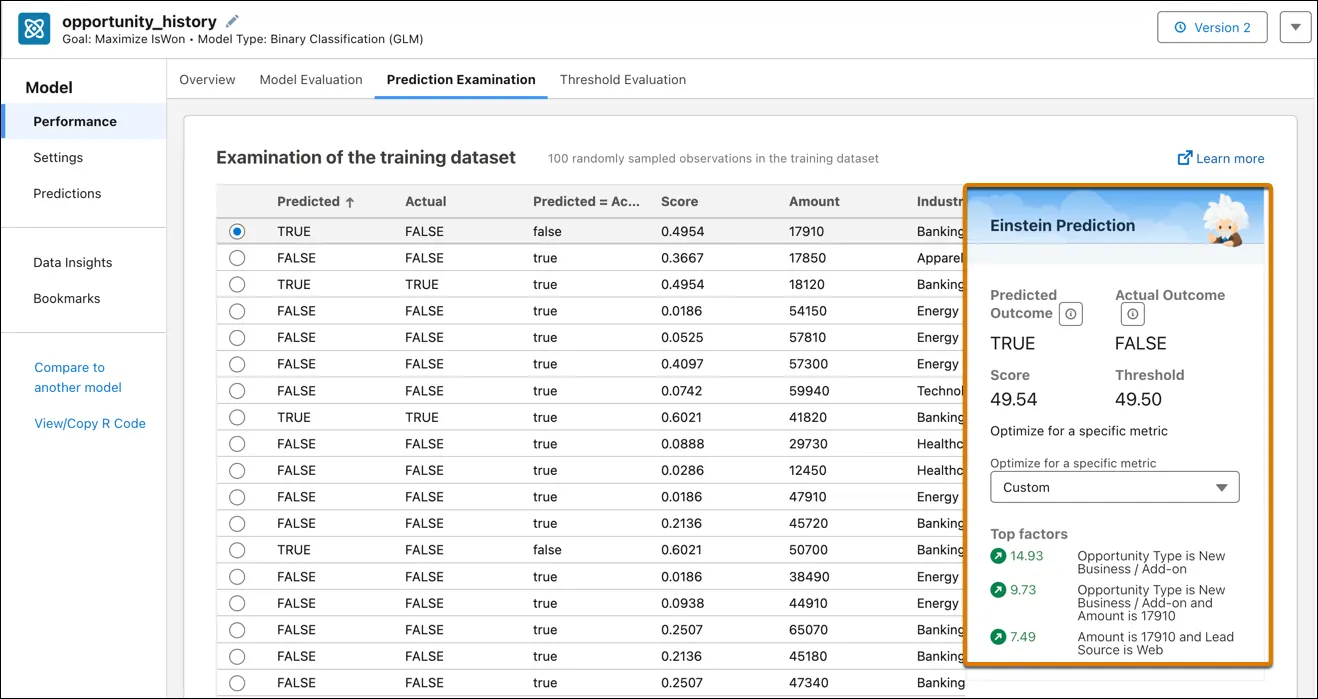Screen dimensions: 1318x699
Task: Click the amount value 45180
Action: (x=808, y=656)
